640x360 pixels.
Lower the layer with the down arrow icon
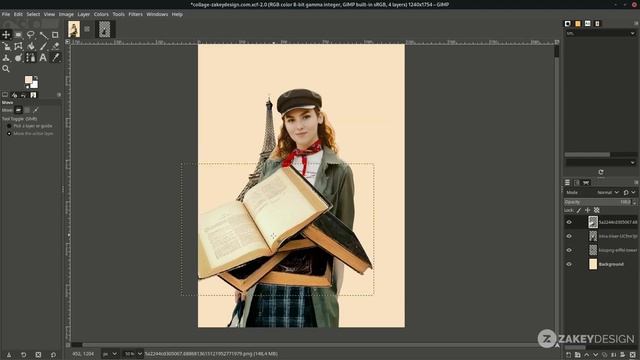(596, 355)
